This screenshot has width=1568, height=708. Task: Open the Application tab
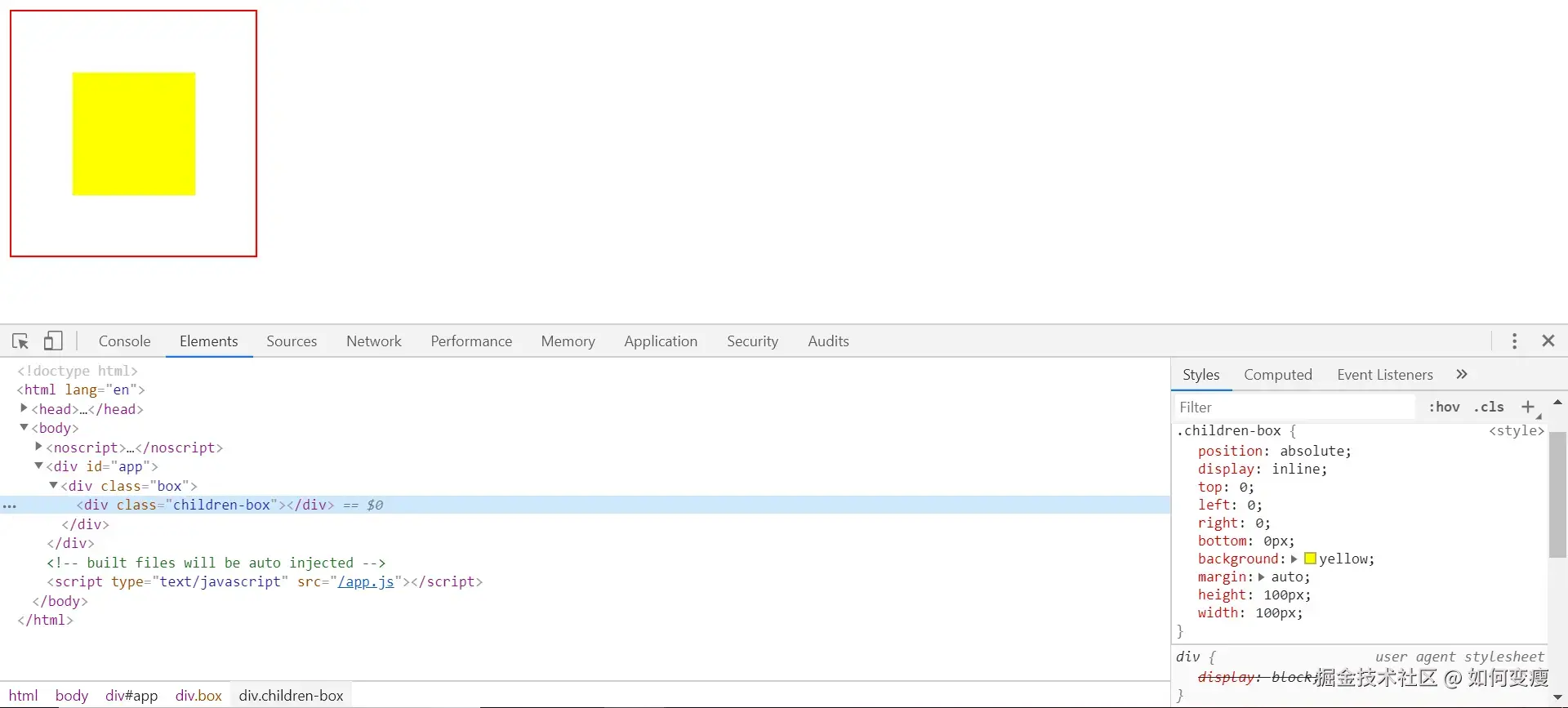(x=661, y=341)
